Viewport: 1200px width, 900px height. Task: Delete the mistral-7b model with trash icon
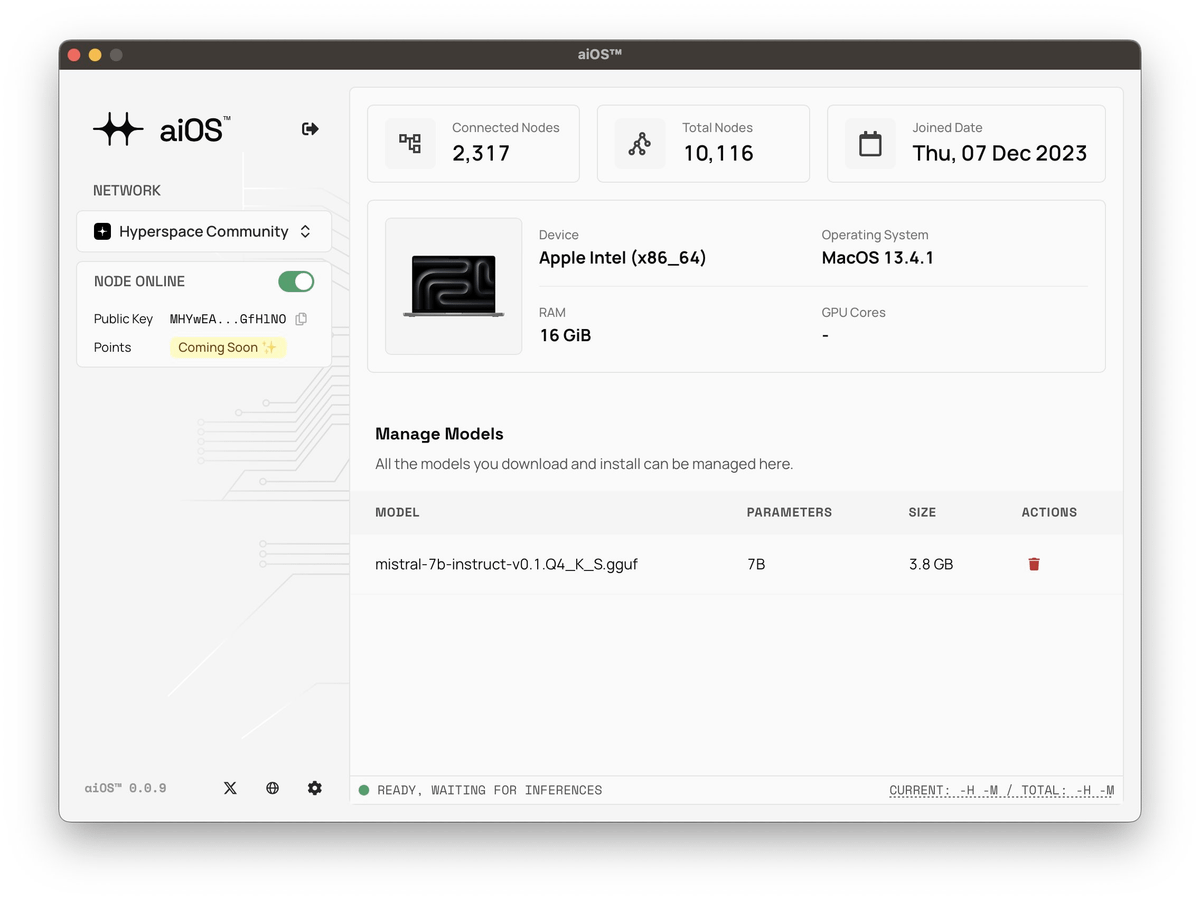pyautogui.click(x=1033, y=563)
